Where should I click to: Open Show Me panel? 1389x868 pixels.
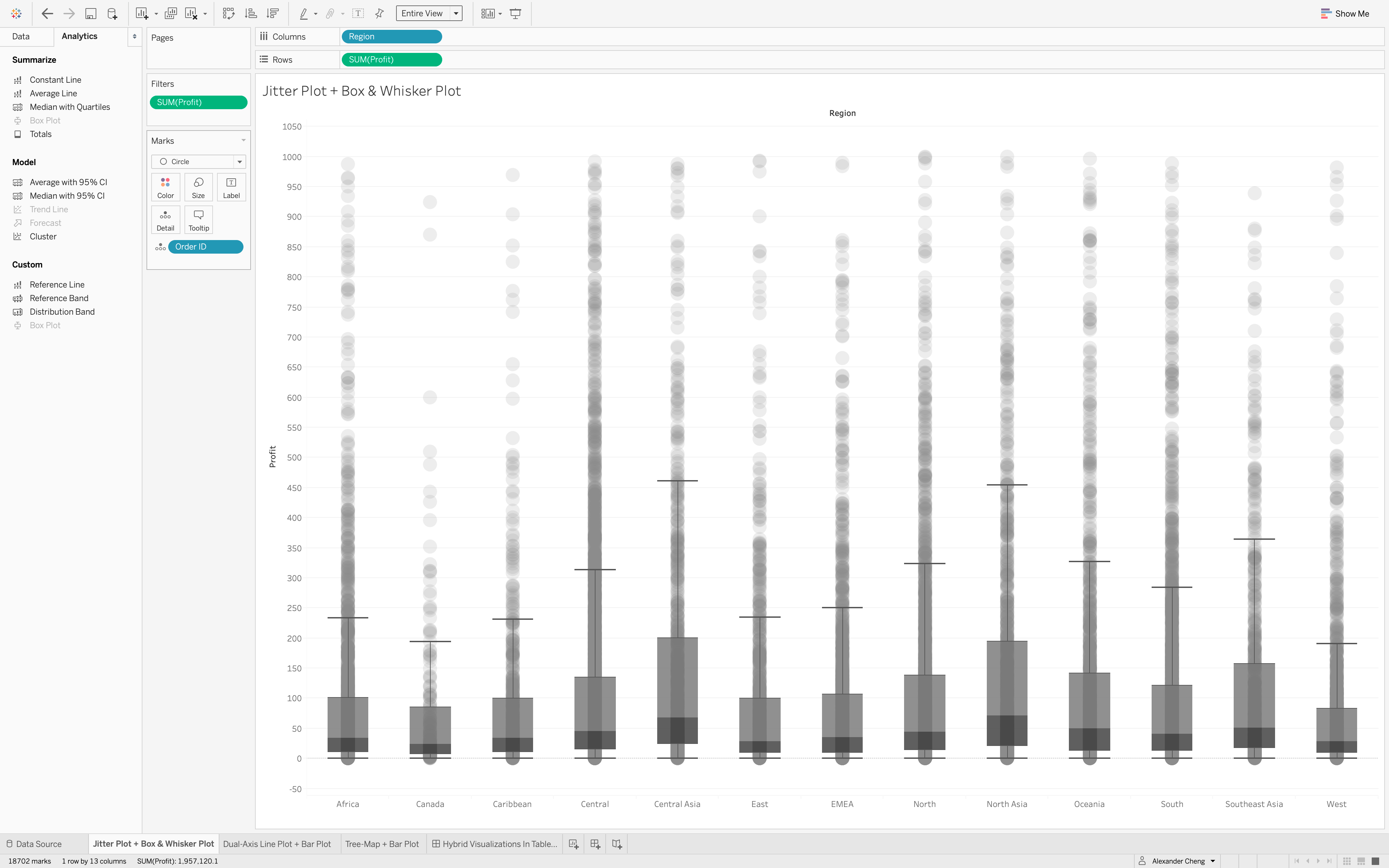pos(1345,13)
